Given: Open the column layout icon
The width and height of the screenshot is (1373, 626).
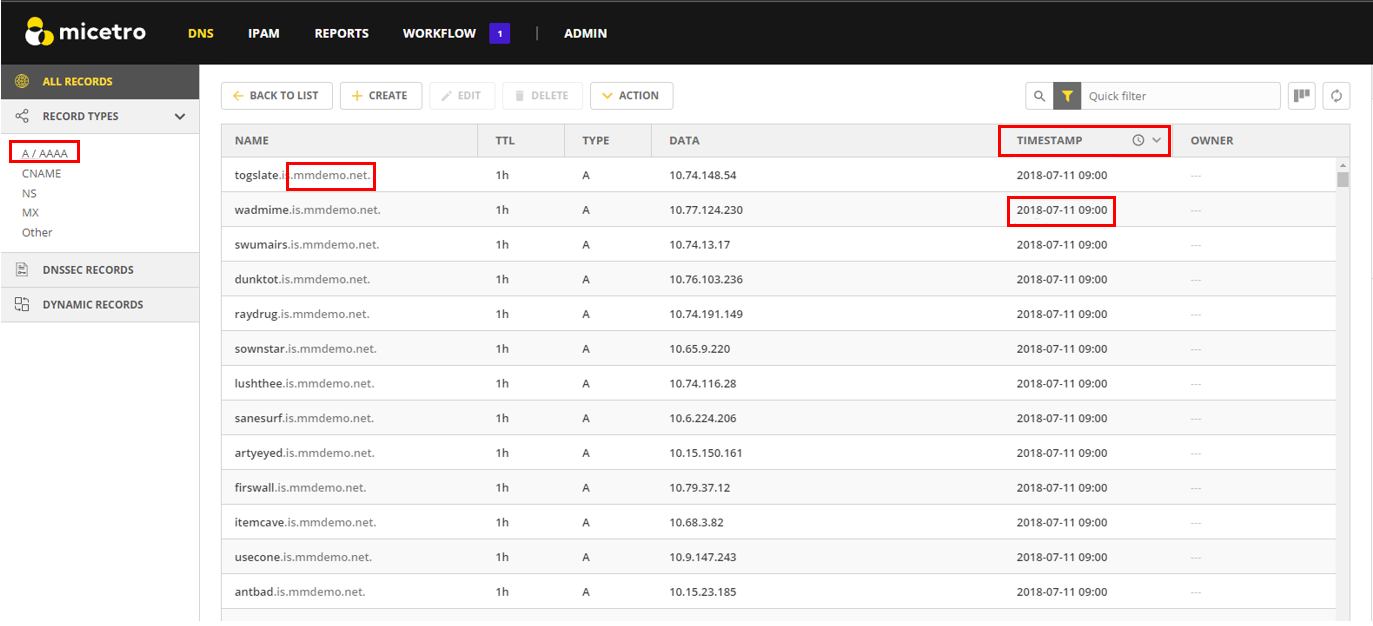Looking at the screenshot, I should [x=1301, y=96].
